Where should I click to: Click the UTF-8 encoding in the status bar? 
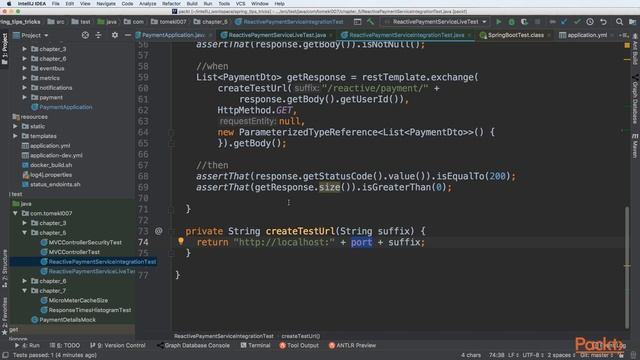(x=532, y=355)
